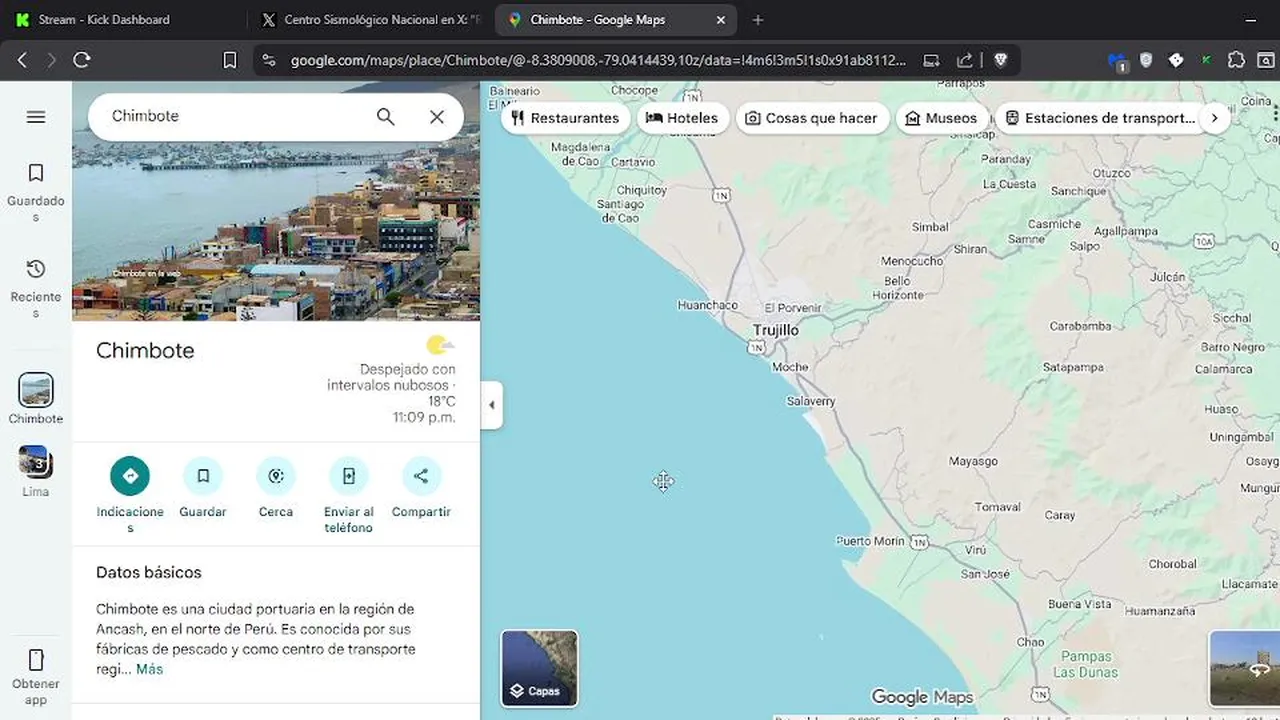Click the weather icon for Chimbote
The image size is (1280, 720).
point(440,346)
